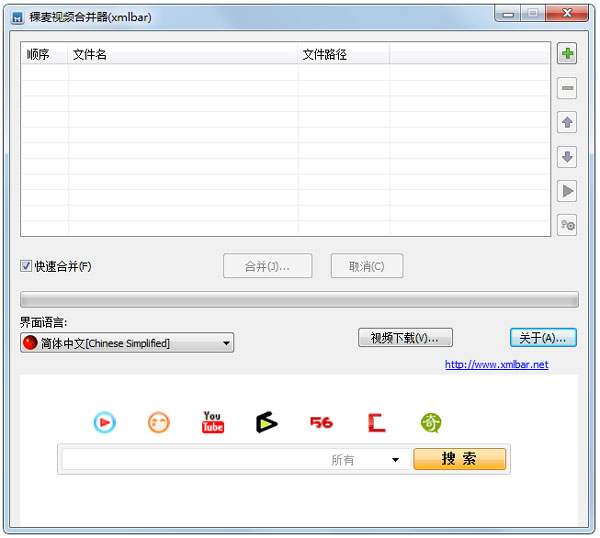This screenshot has height=538, width=600.
Task: Open the 界面语言 language dropdown
Action: click(127, 343)
